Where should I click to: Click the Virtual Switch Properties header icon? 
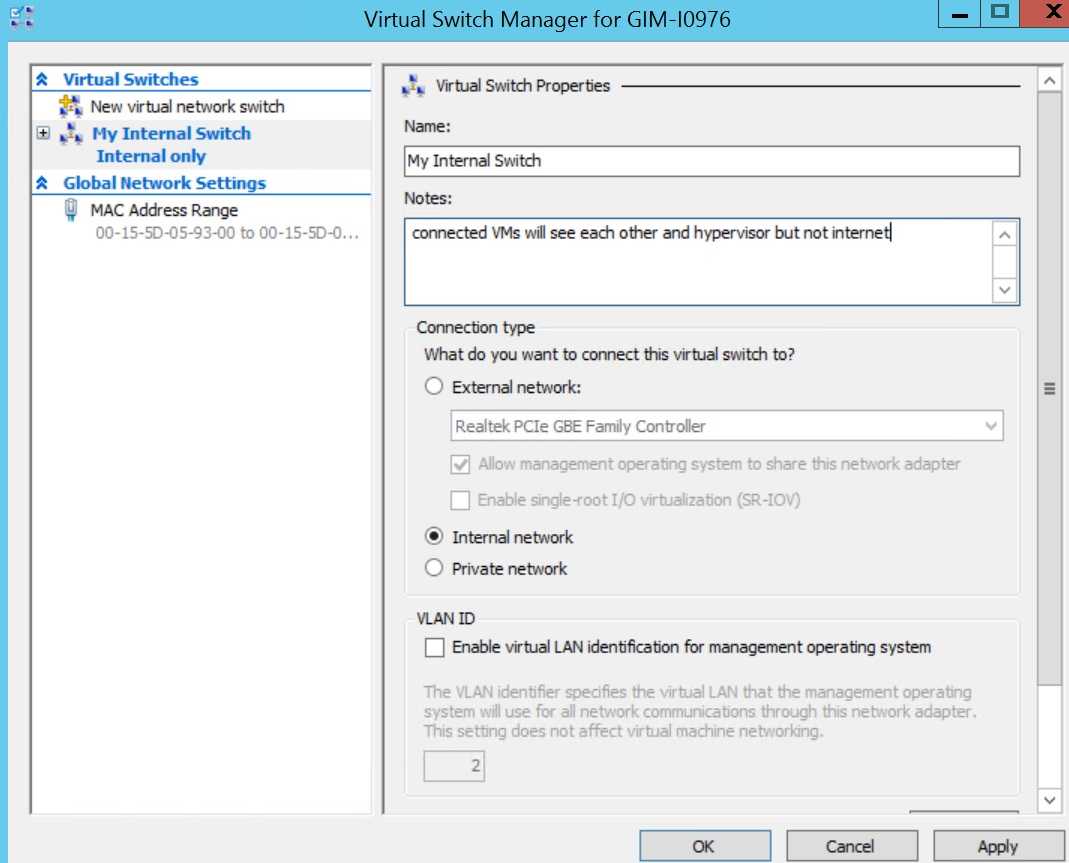point(413,87)
